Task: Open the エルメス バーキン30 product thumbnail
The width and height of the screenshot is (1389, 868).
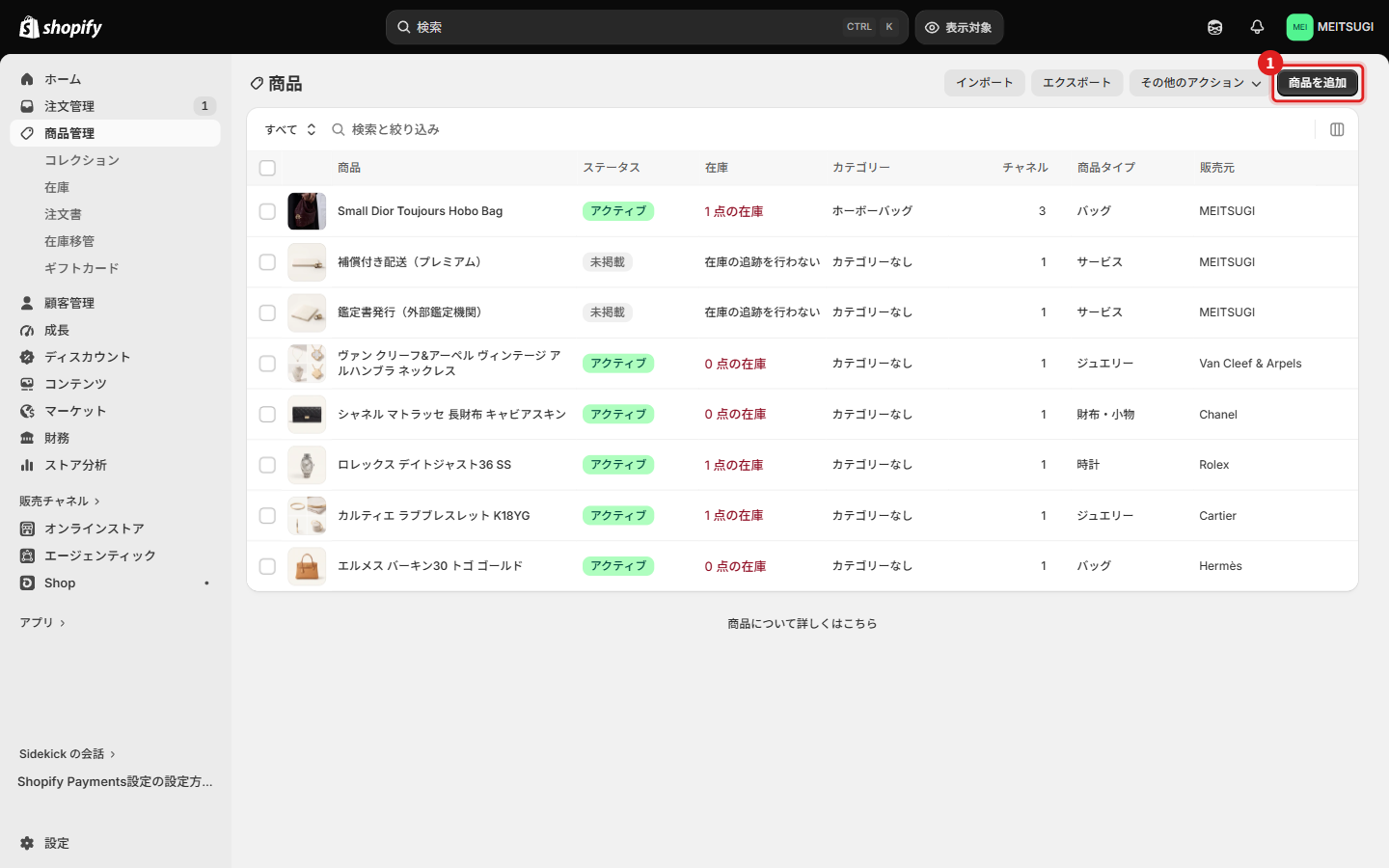Action: pyautogui.click(x=307, y=566)
